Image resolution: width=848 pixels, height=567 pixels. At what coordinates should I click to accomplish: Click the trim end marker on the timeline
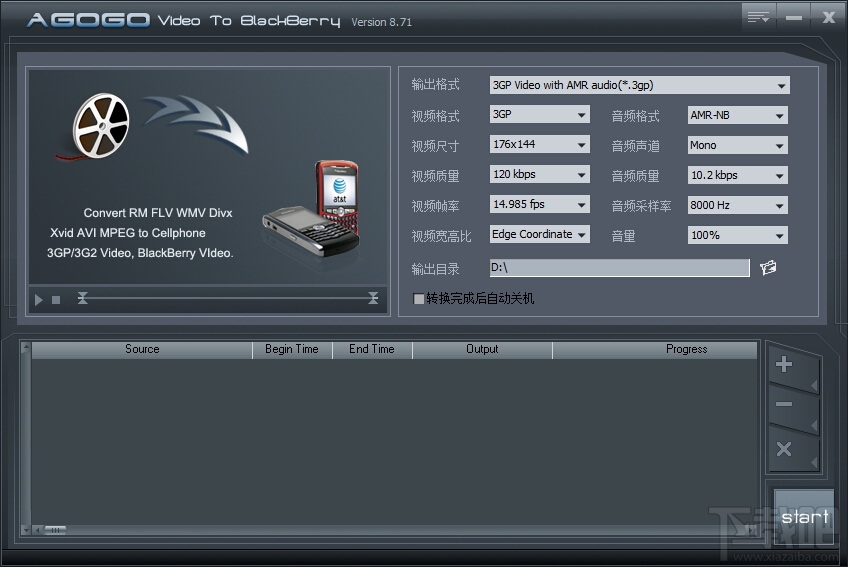[x=373, y=298]
